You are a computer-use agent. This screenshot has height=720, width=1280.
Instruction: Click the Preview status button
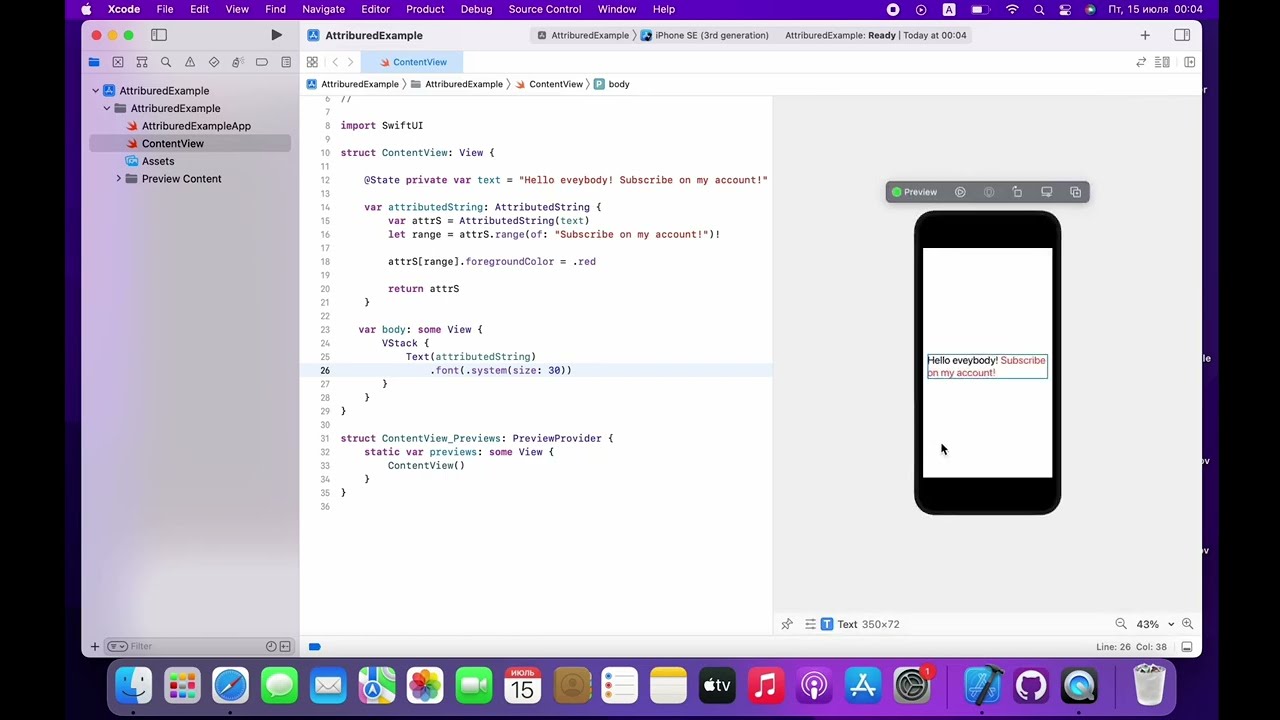914,192
